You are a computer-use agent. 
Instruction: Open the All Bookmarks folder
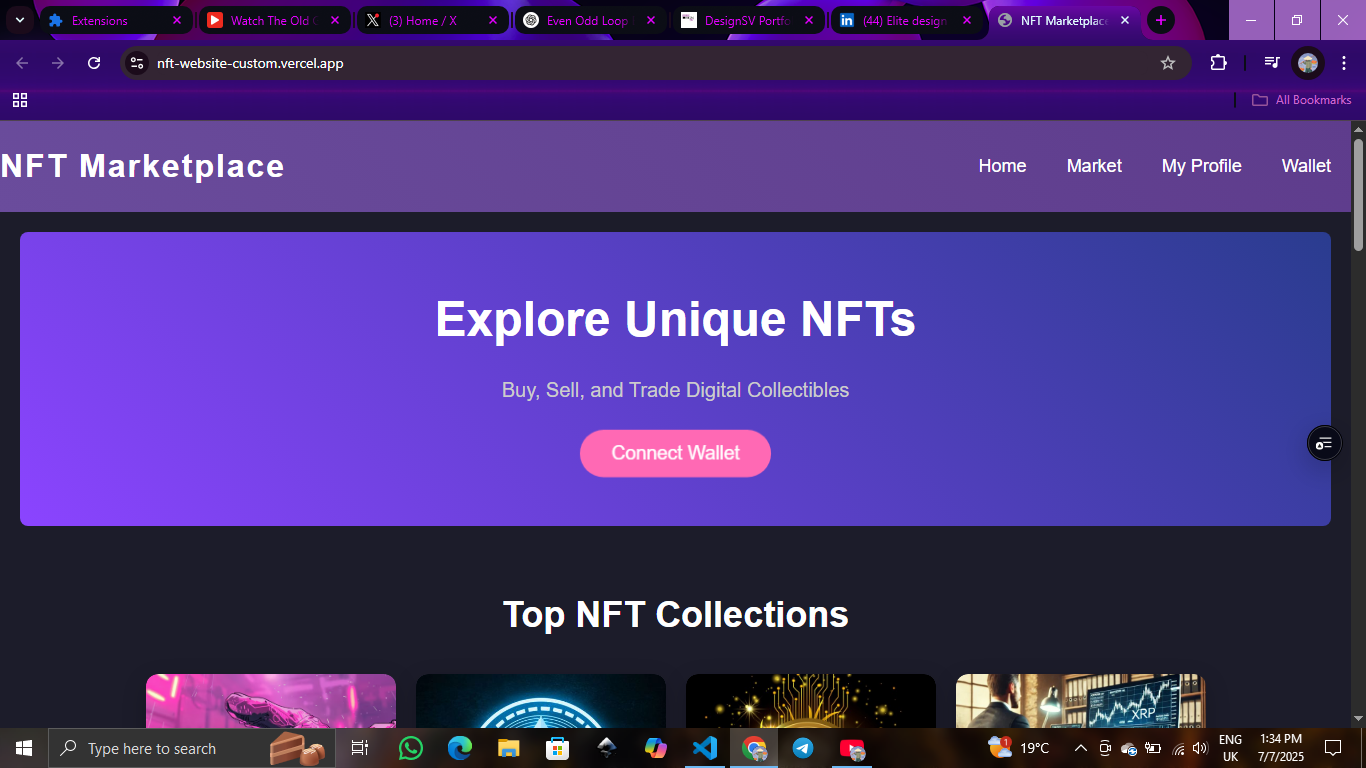[1302, 100]
